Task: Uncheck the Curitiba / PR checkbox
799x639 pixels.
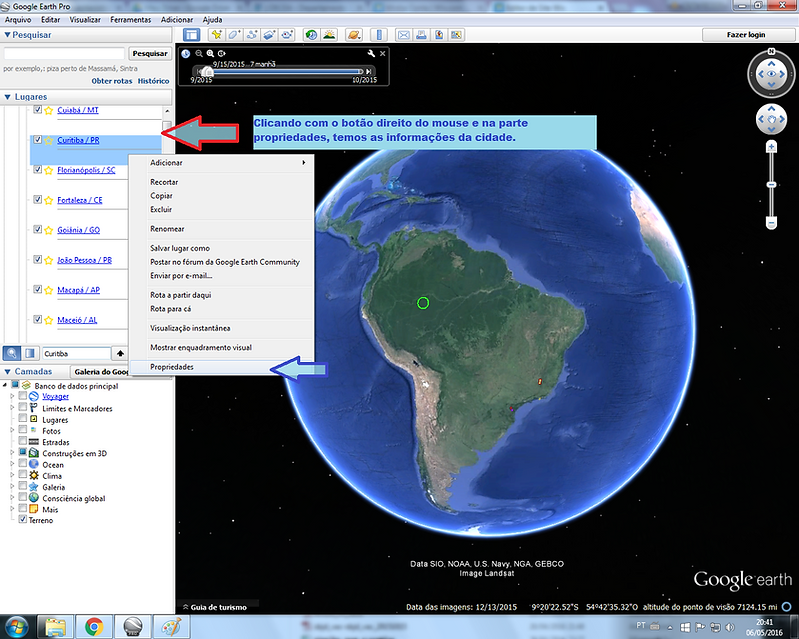Action: coord(37,140)
